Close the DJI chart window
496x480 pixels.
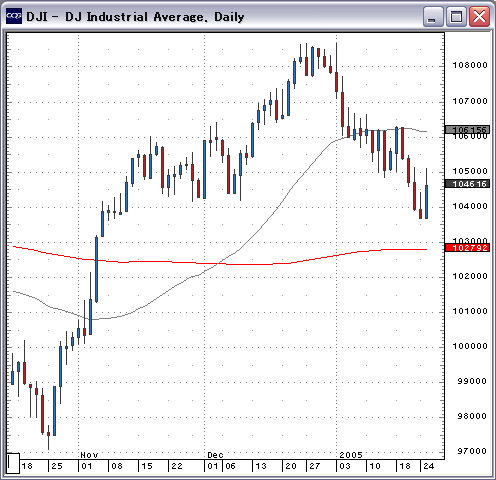tap(479, 16)
